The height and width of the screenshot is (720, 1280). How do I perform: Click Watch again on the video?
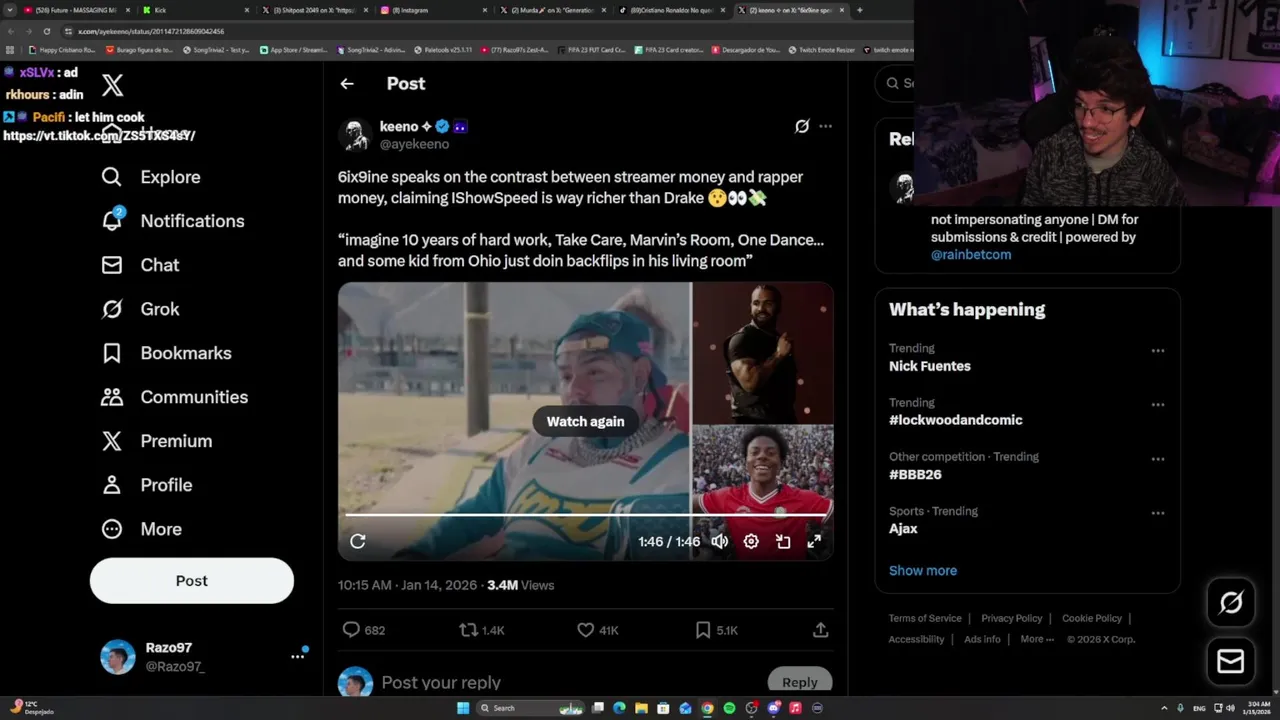click(x=585, y=421)
